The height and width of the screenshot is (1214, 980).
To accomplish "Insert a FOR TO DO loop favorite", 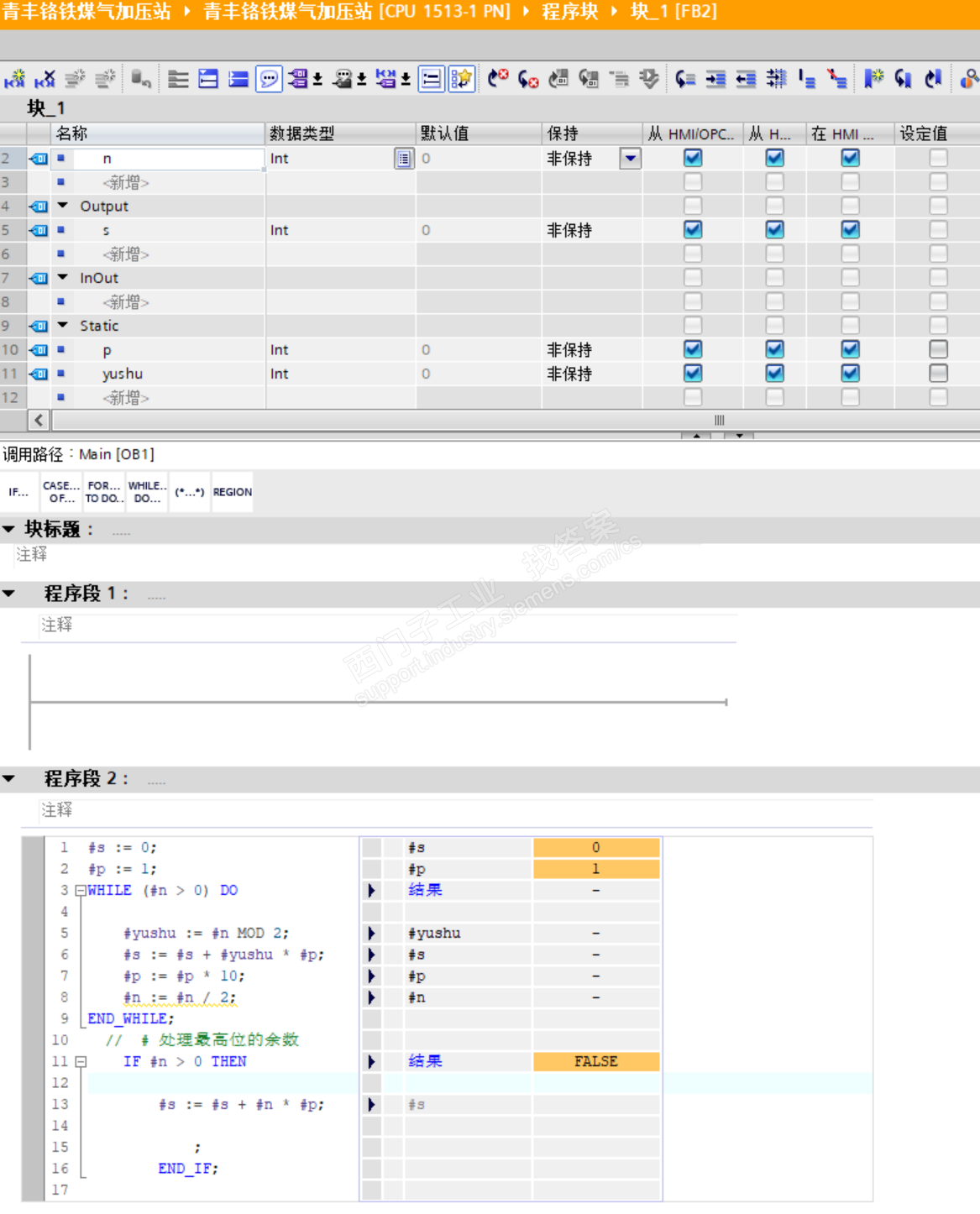I will coord(104,492).
